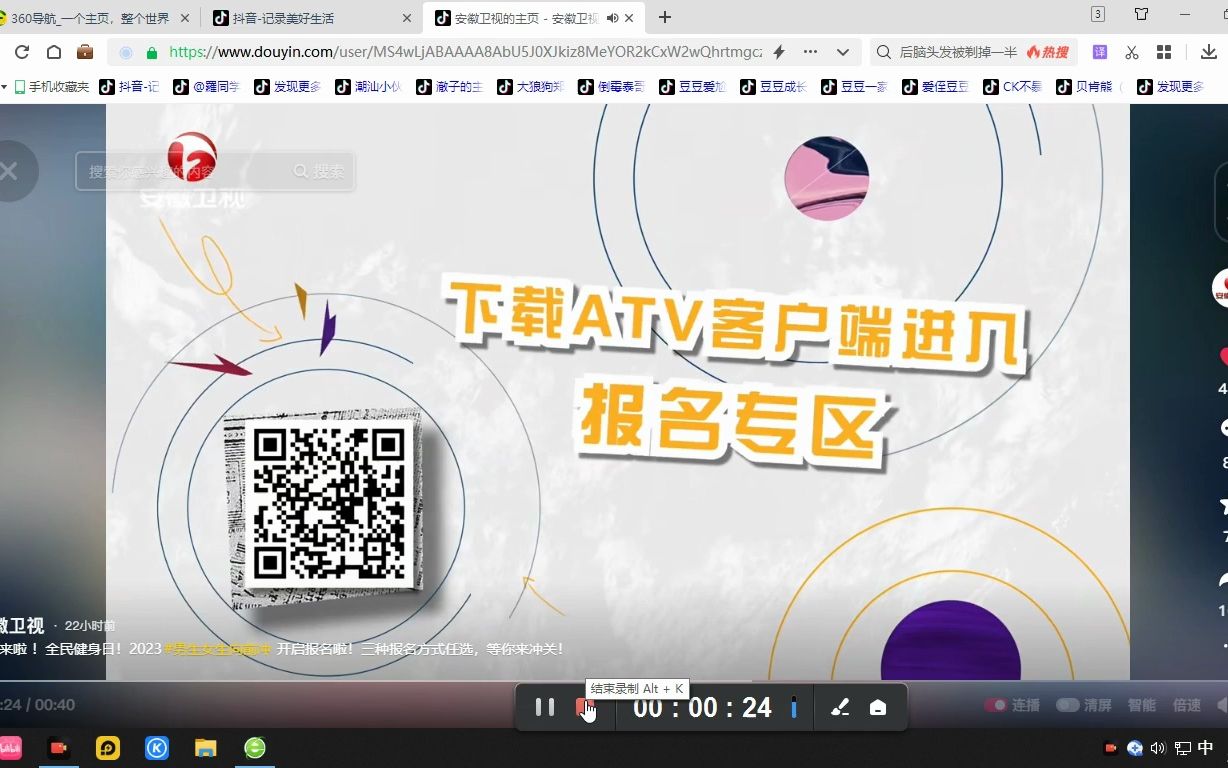Open the 倒霉泰哥 bookmark
The image size is (1228, 768).
(611, 87)
